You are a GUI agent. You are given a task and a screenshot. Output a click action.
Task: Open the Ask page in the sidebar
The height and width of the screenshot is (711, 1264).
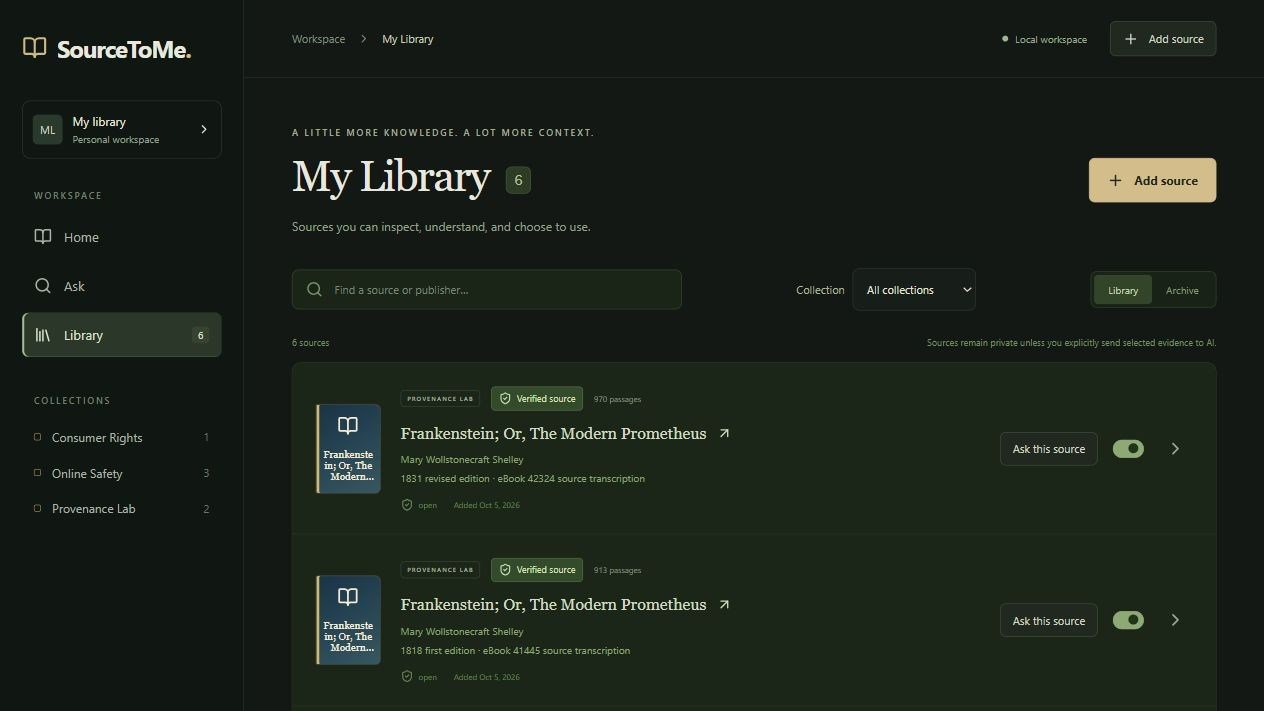click(122, 286)
